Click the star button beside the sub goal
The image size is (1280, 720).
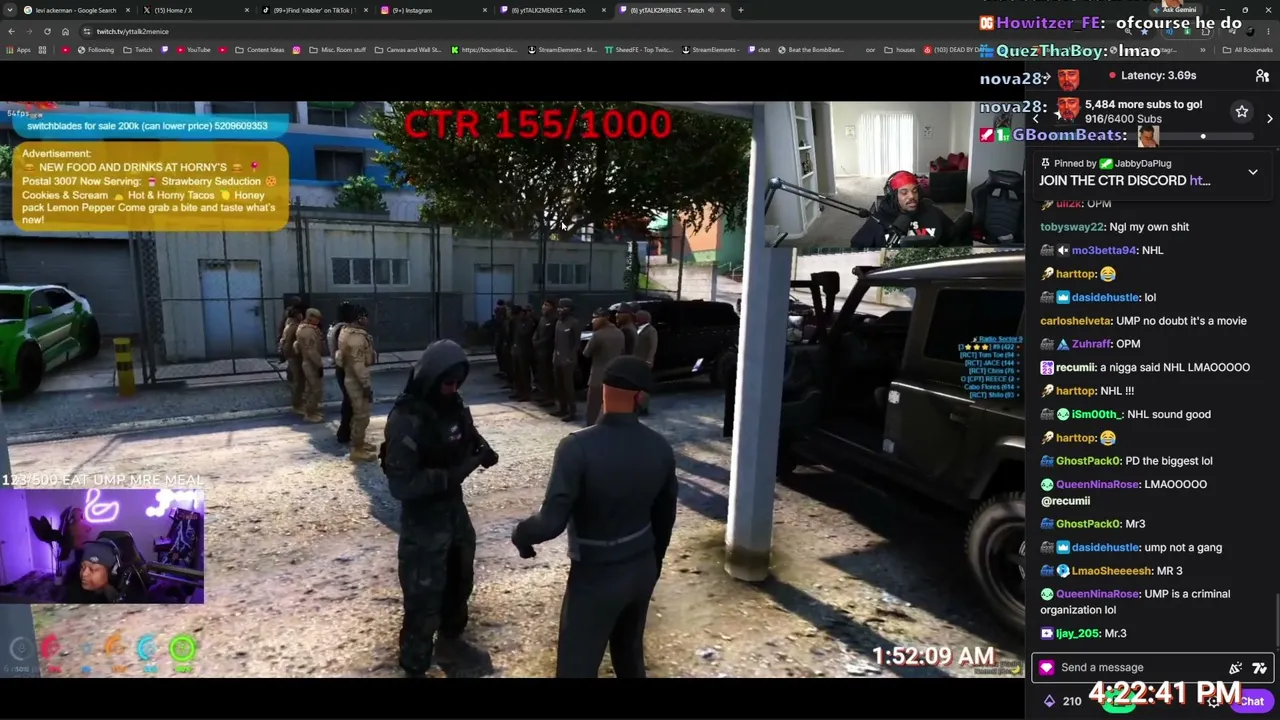1241,112
